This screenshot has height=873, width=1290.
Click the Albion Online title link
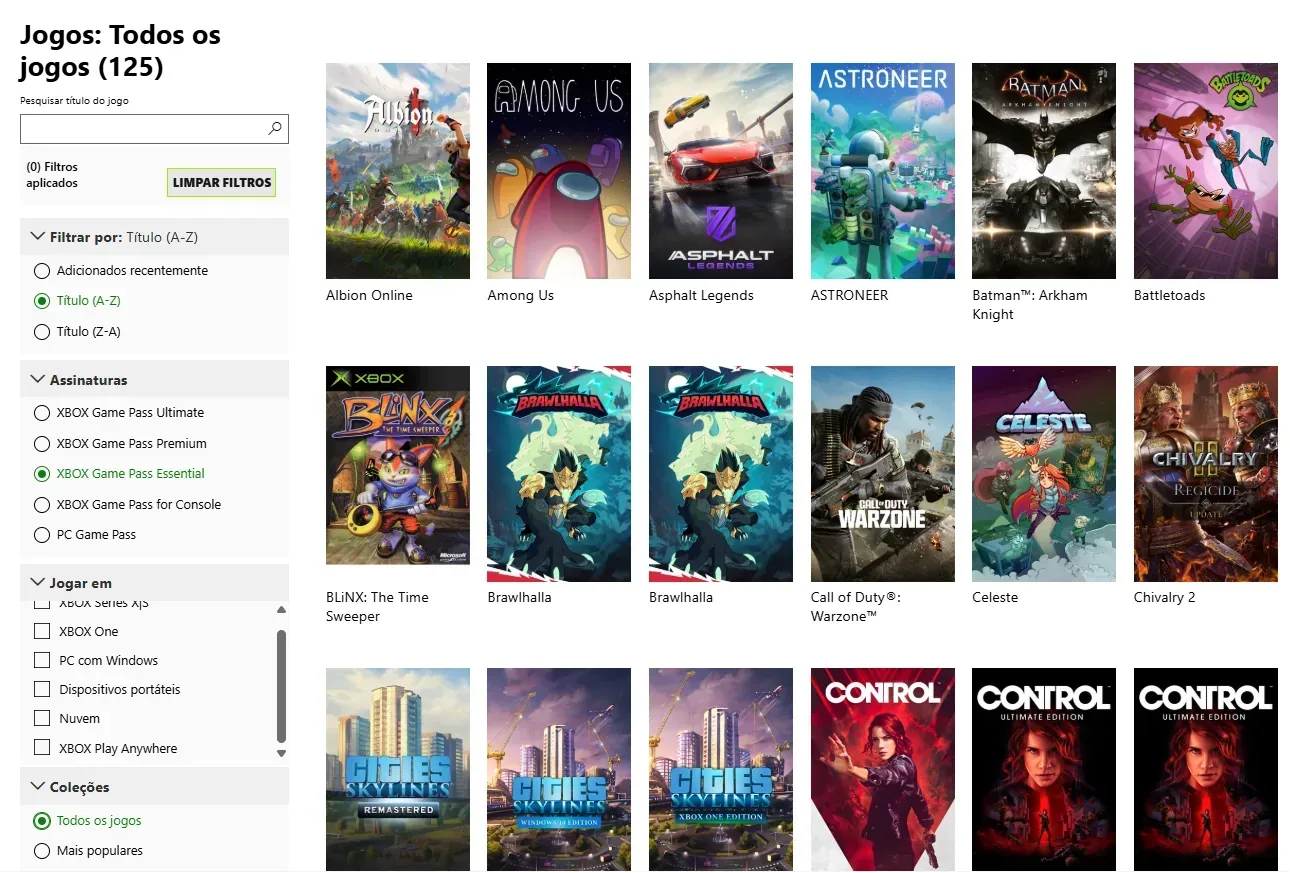click(x=369, y=295)
